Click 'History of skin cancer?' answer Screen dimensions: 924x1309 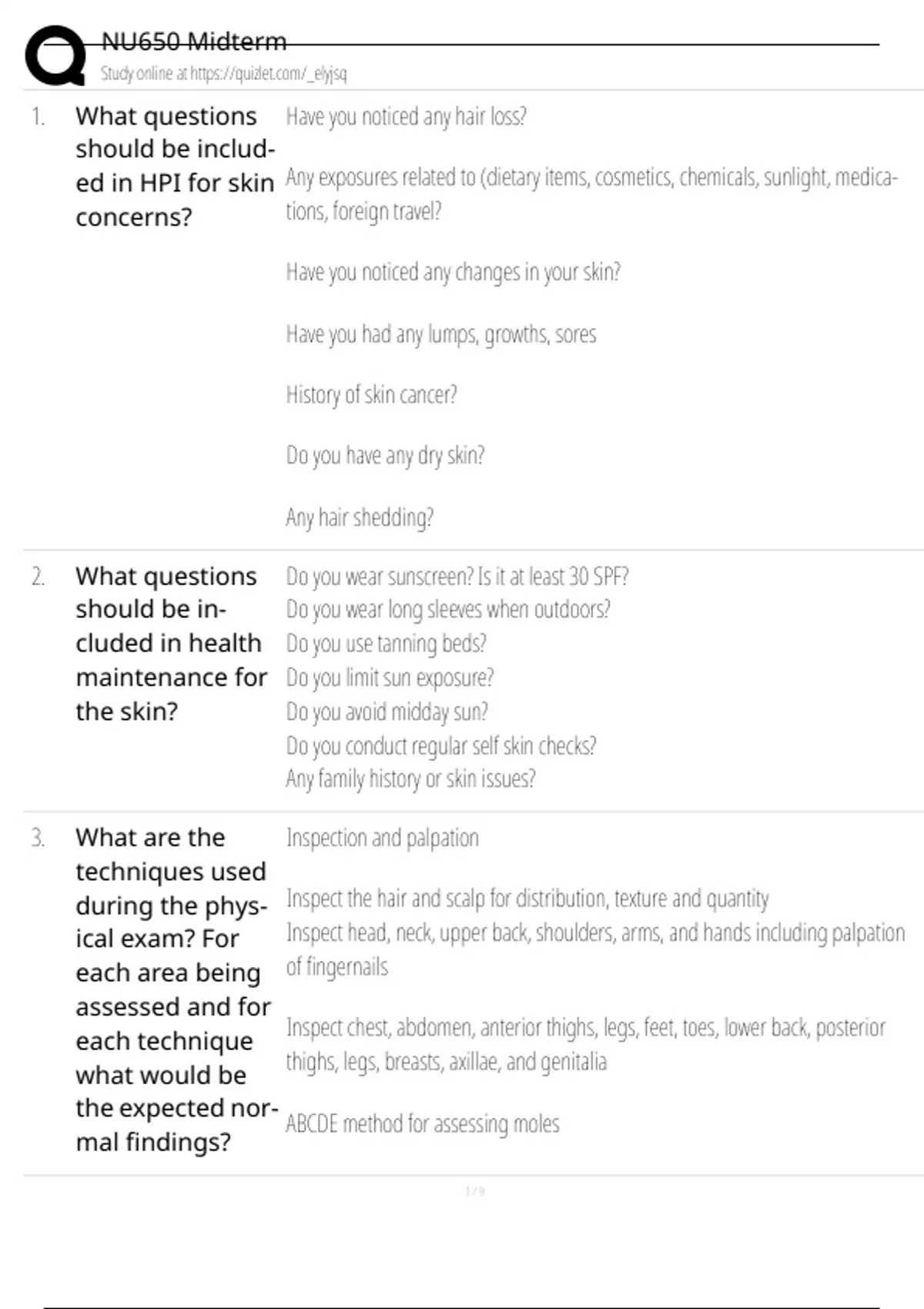(x=371, y=394)
